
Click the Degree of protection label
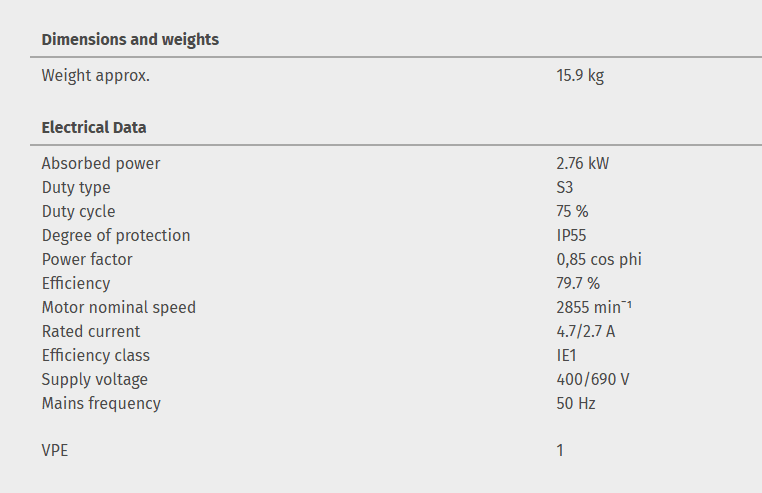tap(116, 235)
